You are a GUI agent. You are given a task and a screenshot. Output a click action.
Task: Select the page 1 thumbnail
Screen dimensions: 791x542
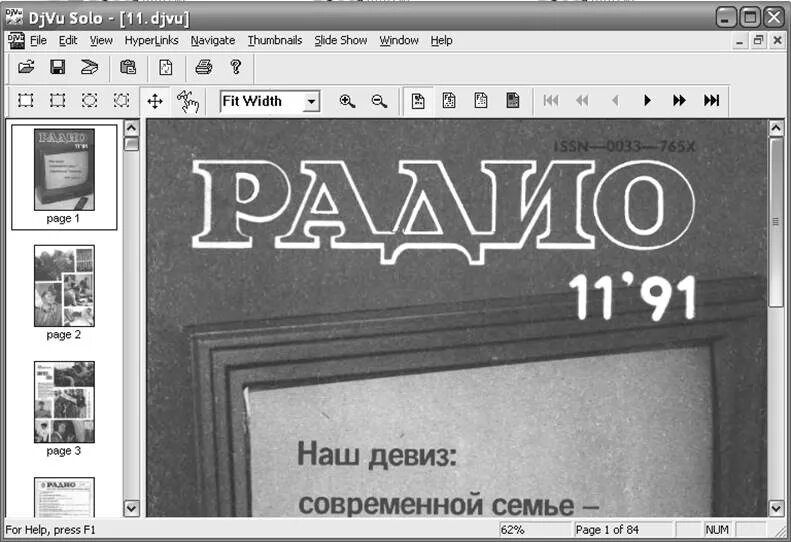64,170
